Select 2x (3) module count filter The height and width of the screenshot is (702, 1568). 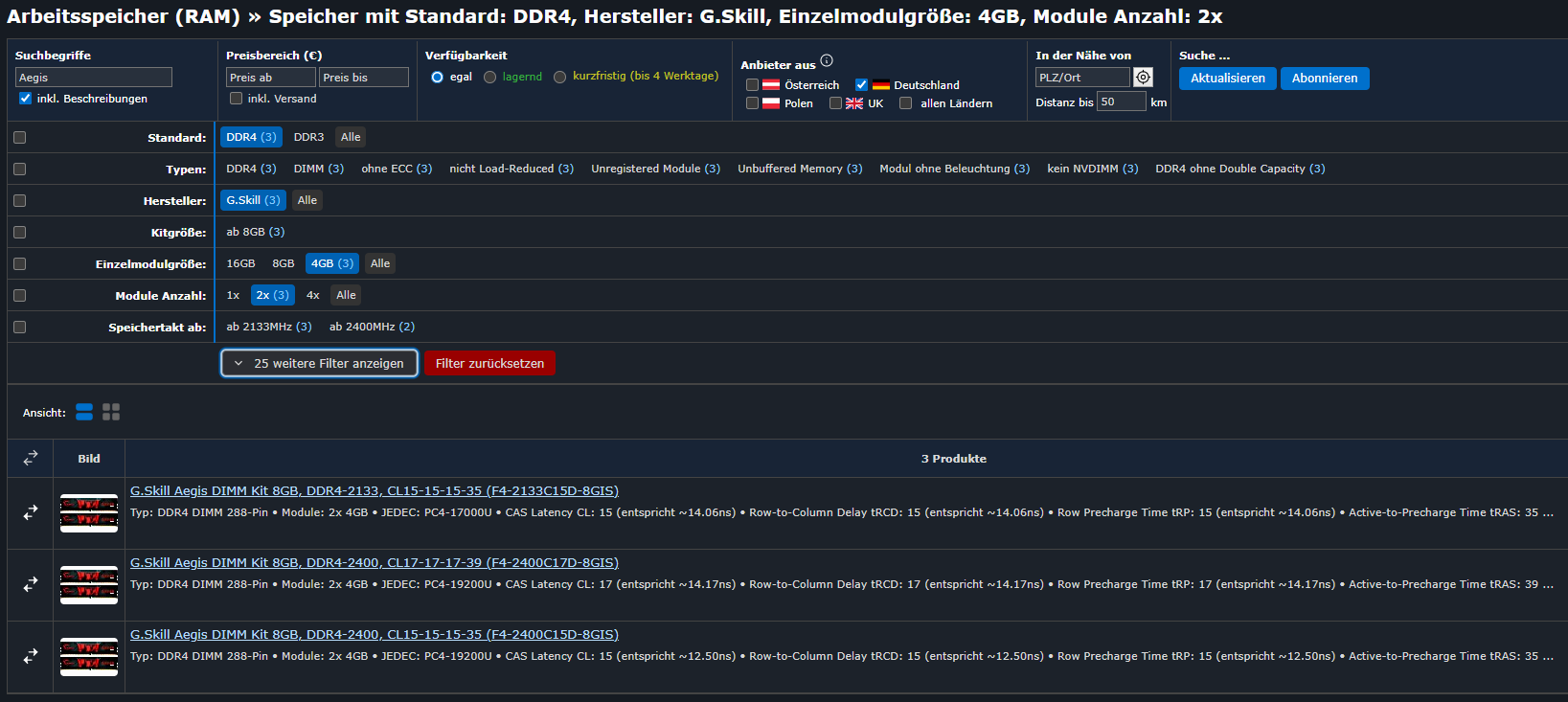point(272,295)
